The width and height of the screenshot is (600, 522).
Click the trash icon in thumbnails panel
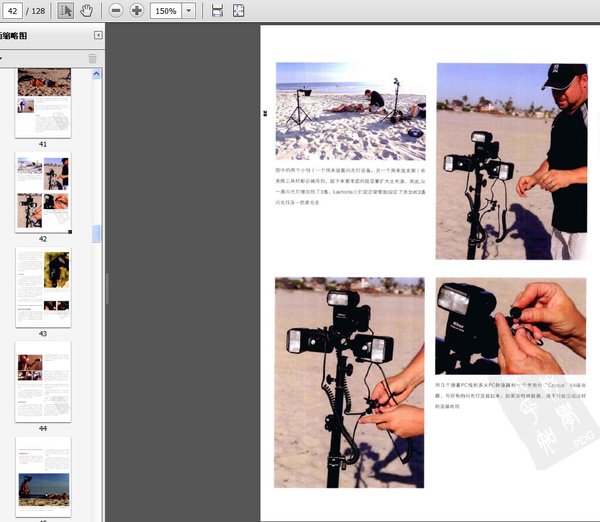(x=93, y=59)
